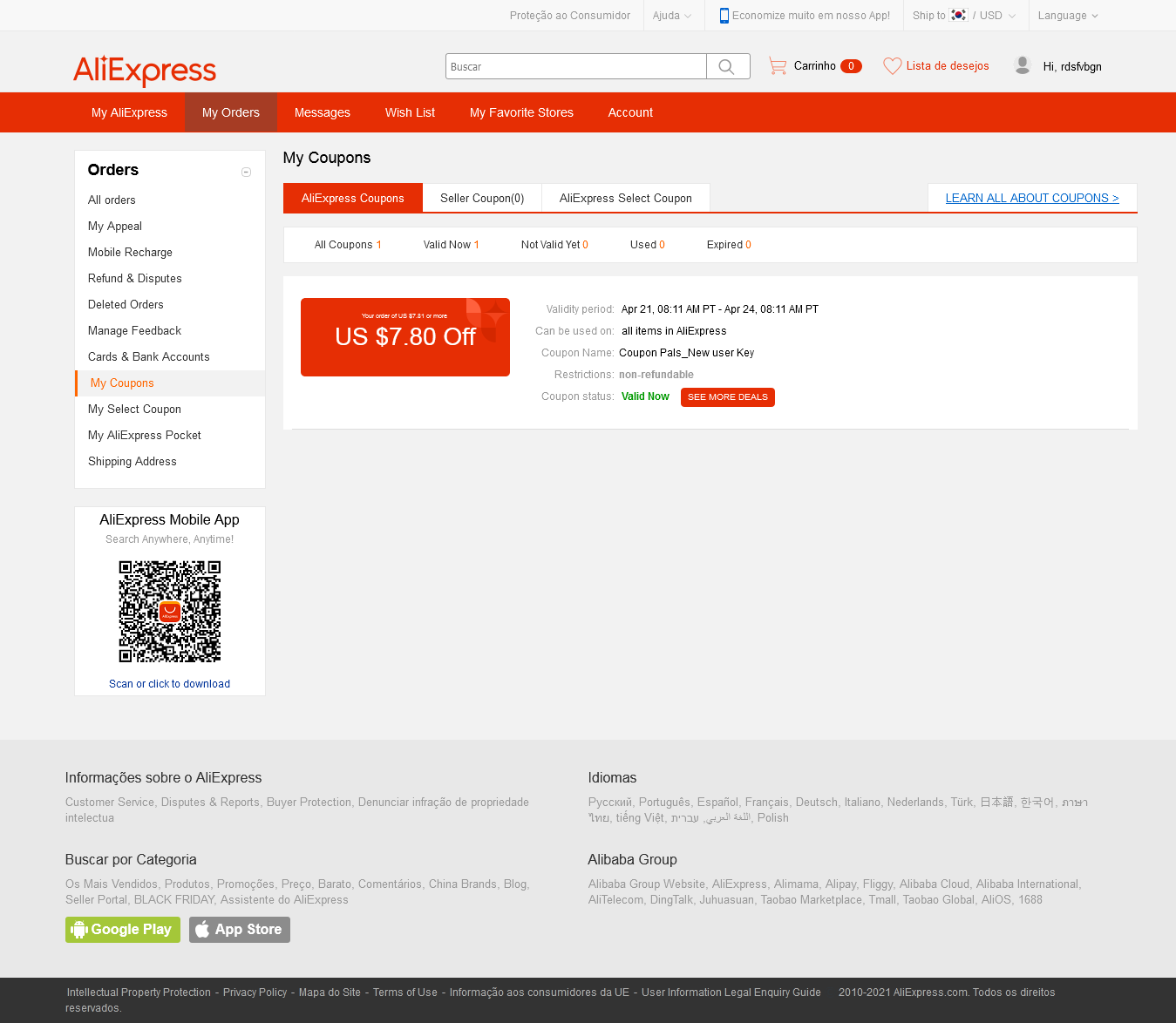Screen dimensions: 1176x1023
Task: Open the Account menu item
Action: pos(630,112)
